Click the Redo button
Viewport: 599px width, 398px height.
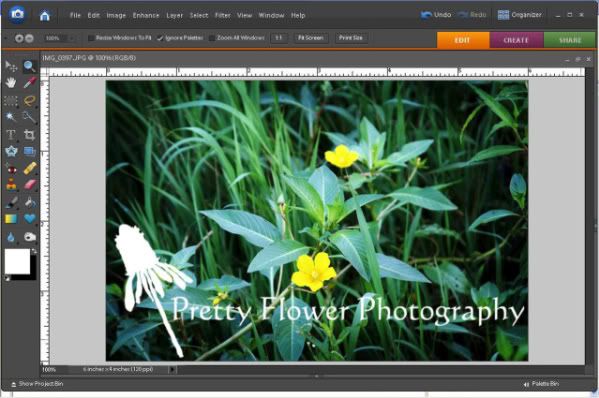472,15
